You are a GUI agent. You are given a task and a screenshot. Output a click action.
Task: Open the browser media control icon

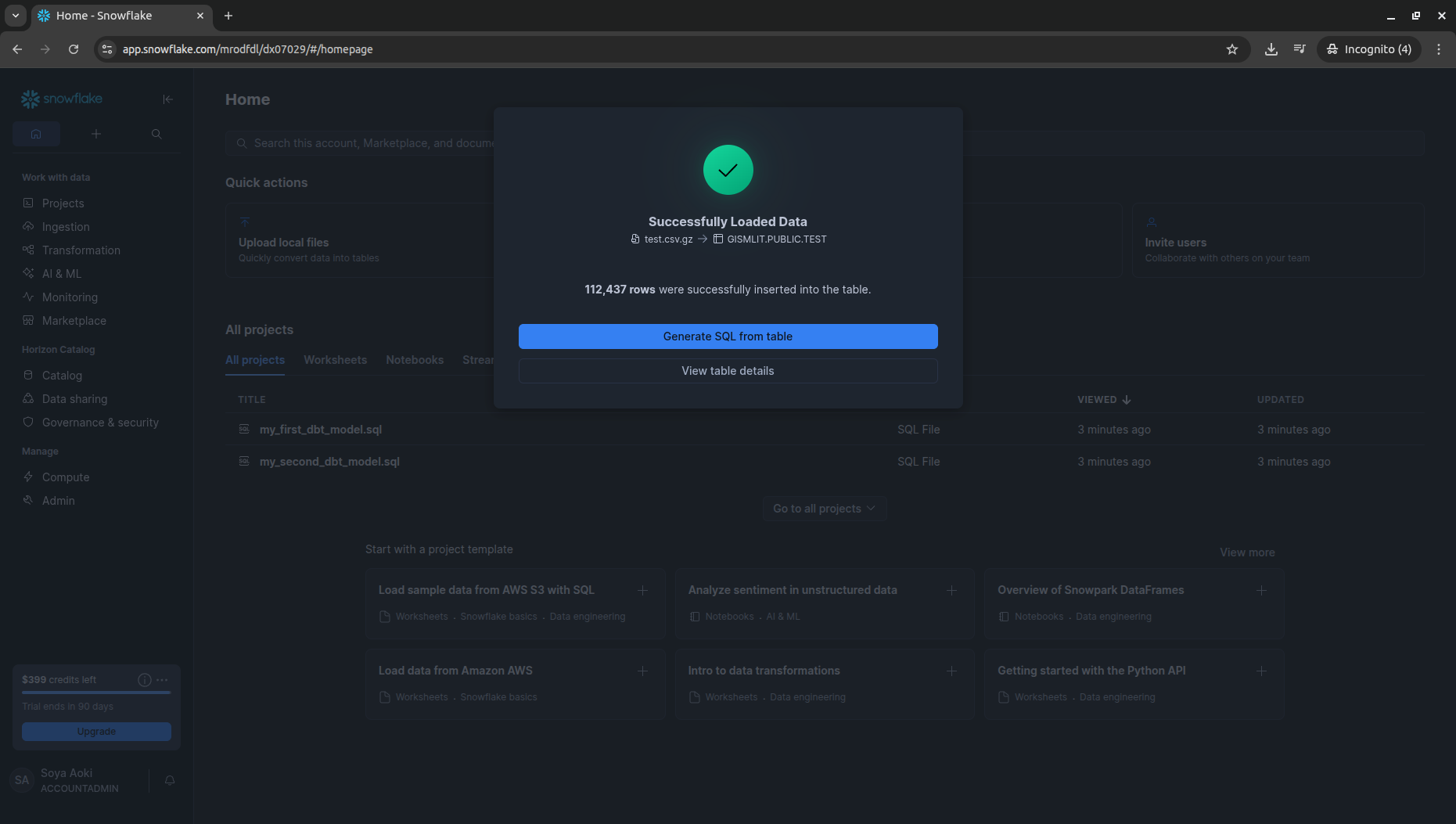click(1300, 49)
